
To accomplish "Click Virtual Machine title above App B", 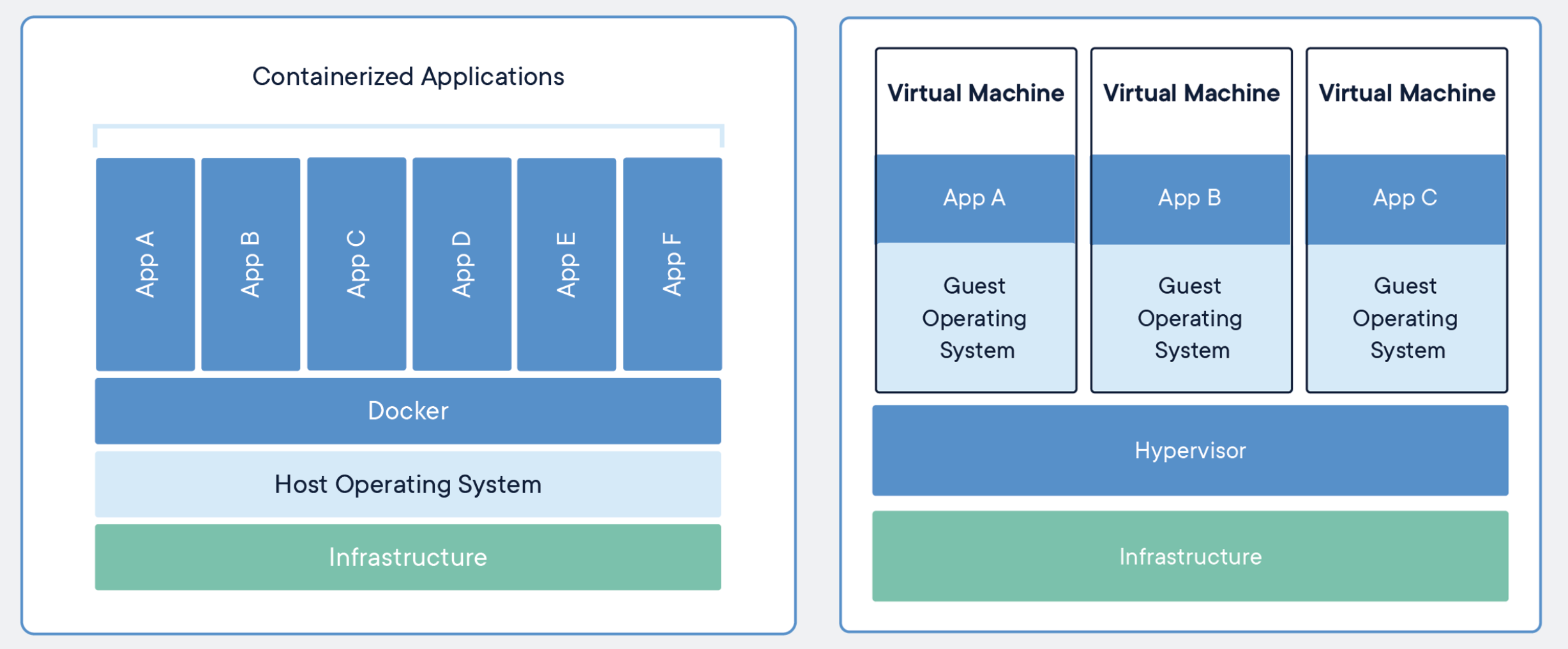I will 1191,93.
